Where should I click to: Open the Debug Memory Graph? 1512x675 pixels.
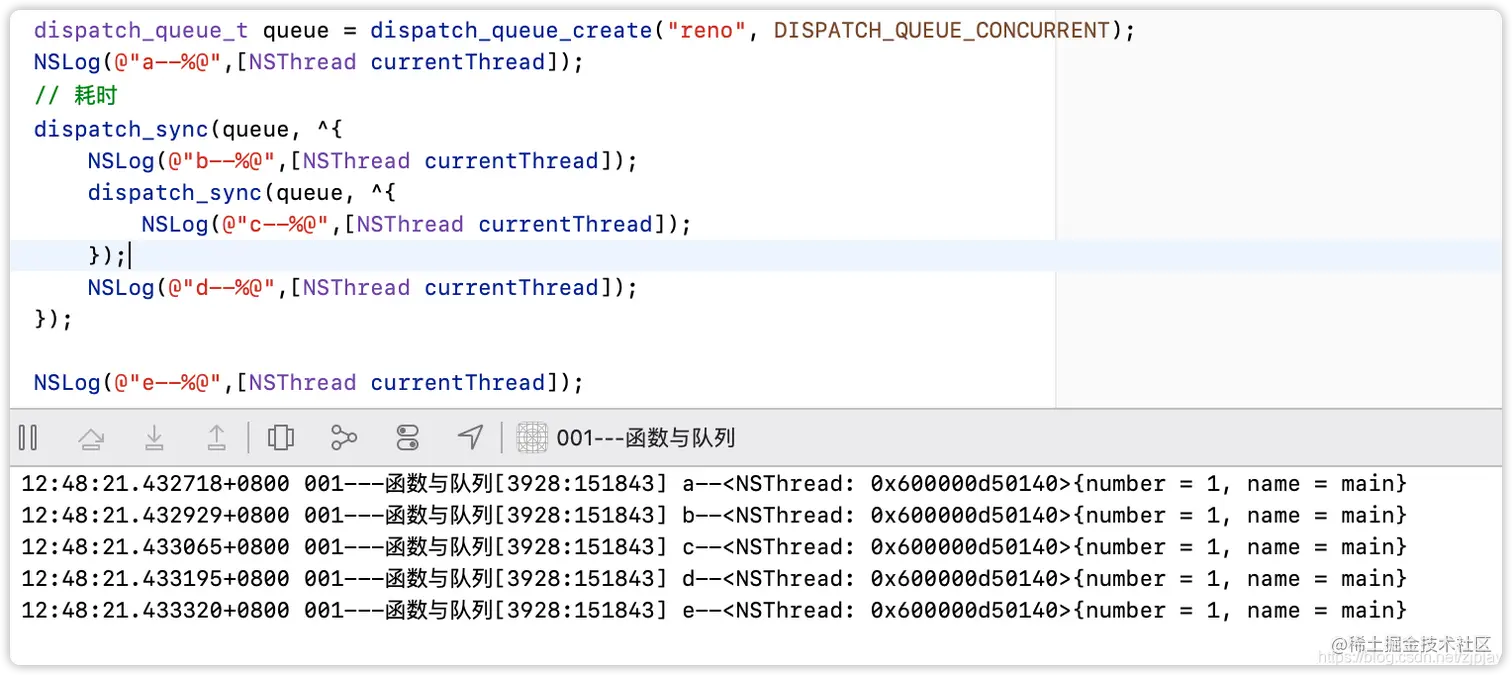344,437
